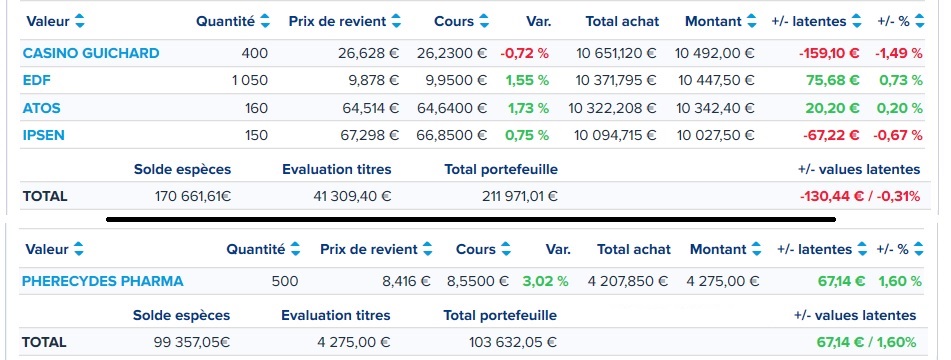Click the Total achat header in top table

tap(622, 22)
